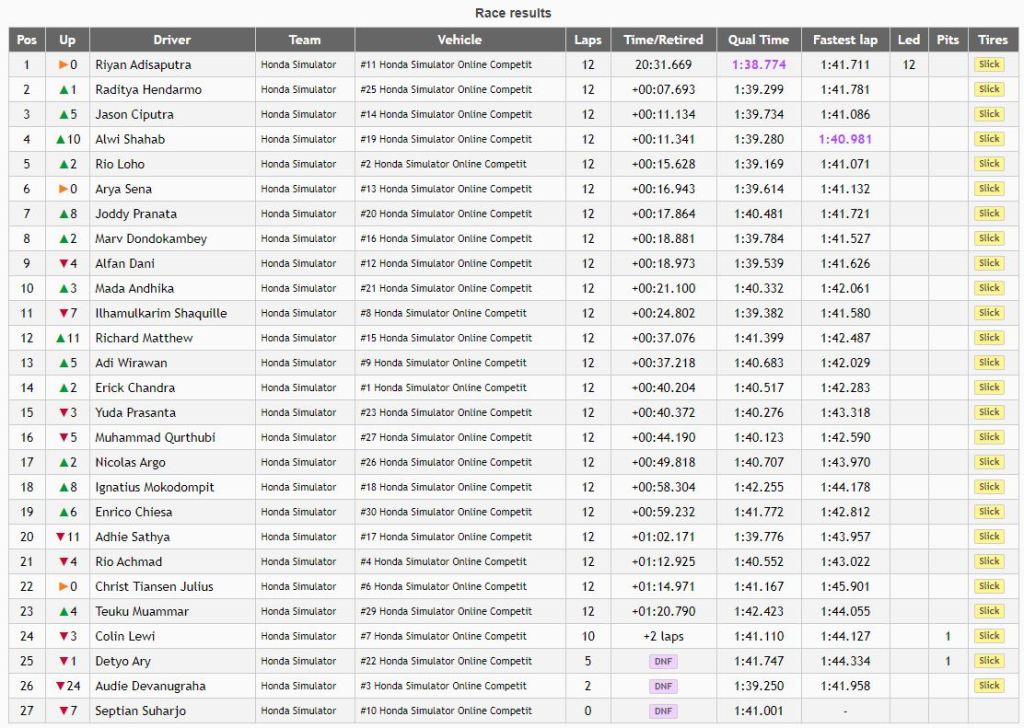The width and height of the screenshot is (1024, 728).
Task: Click the DNF badge in Septian Suharjo's row
Action: 663,711
